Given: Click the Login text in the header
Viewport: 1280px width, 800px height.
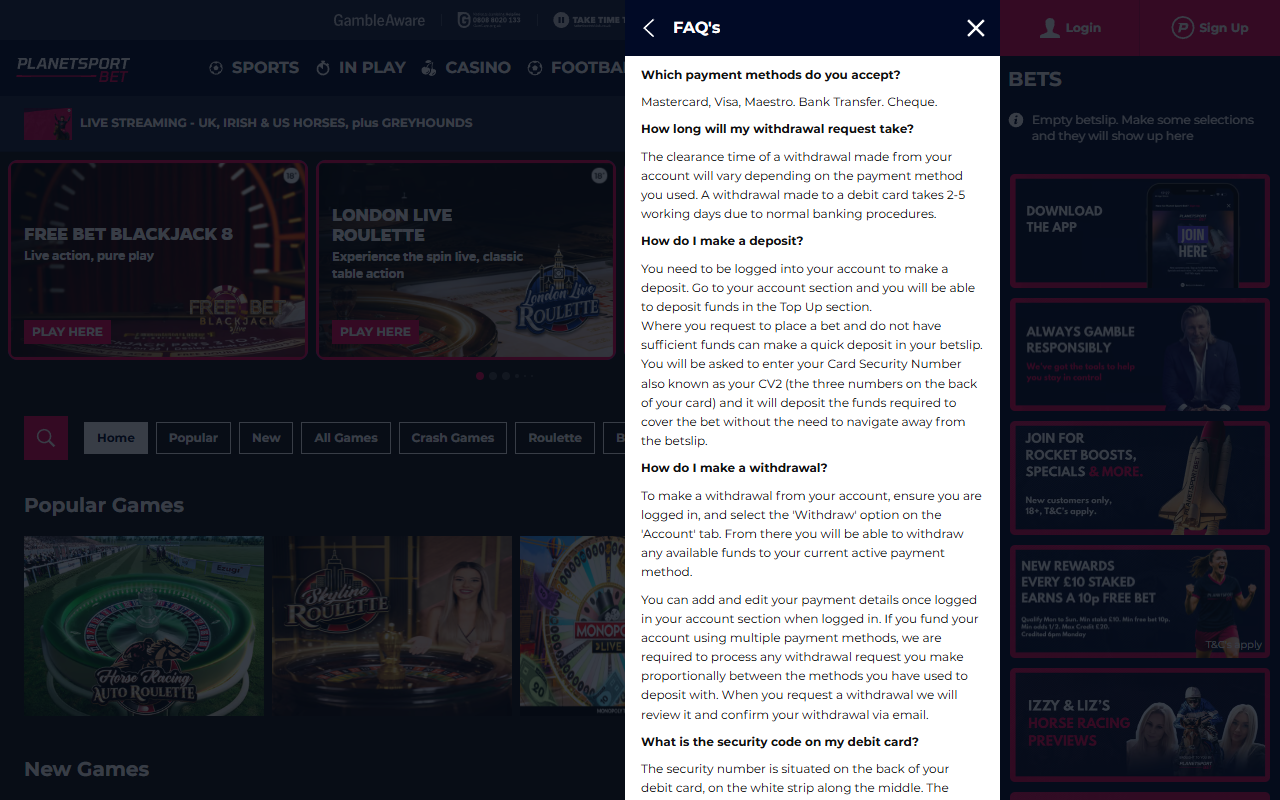Looking at the screenshot, I should 1083,28.
